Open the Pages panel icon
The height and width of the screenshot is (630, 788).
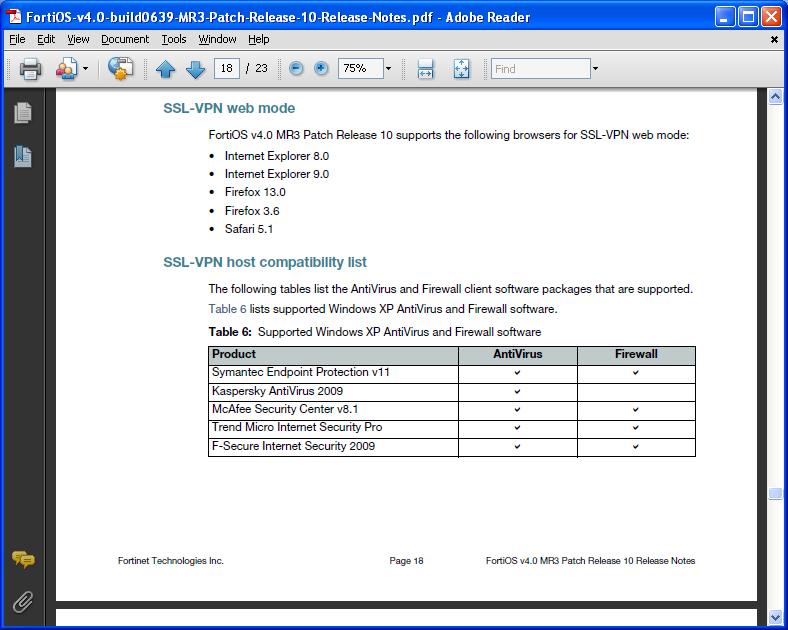click(23, 113)
